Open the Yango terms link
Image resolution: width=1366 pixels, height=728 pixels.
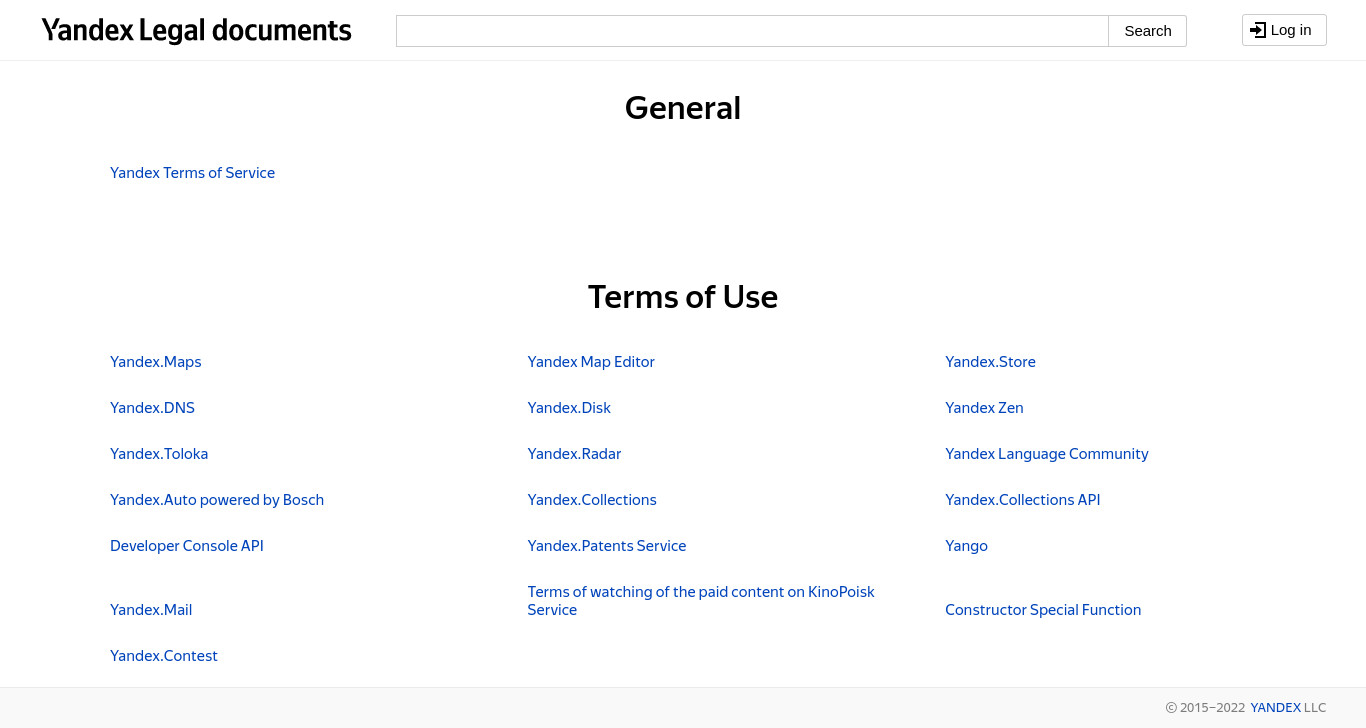(966, 546)
